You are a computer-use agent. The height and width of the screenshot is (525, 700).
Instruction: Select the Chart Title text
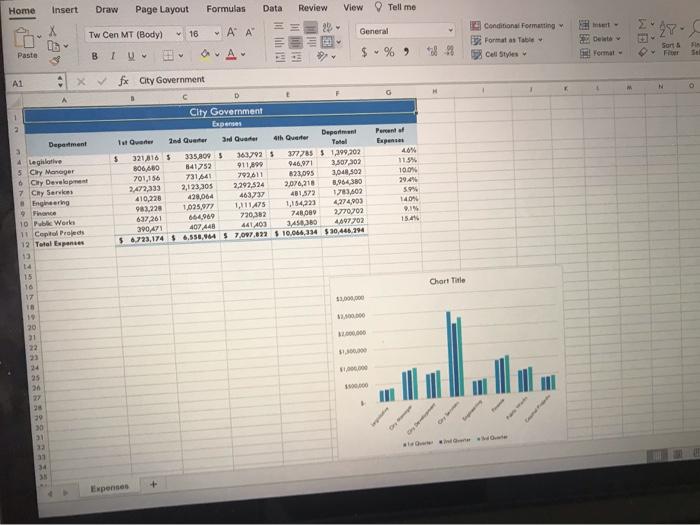pyautogui.click(x=447, y=281)
